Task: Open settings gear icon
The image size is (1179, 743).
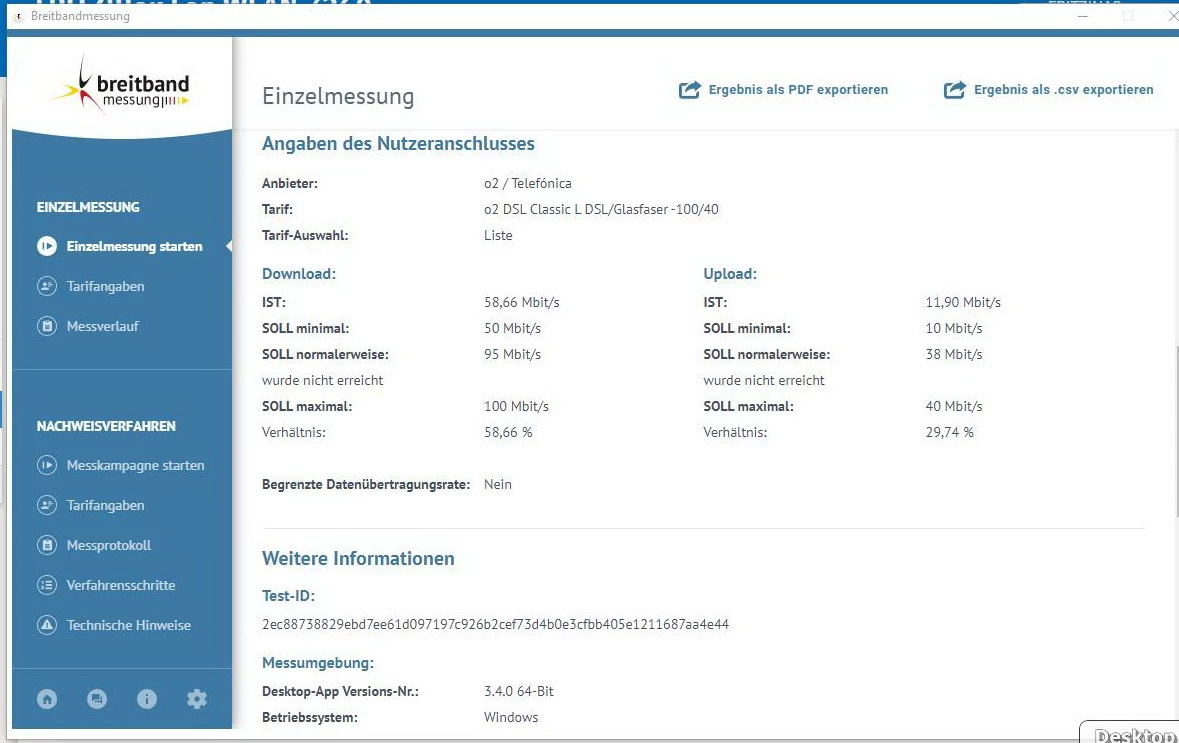Action: click(x=197, y=699)
